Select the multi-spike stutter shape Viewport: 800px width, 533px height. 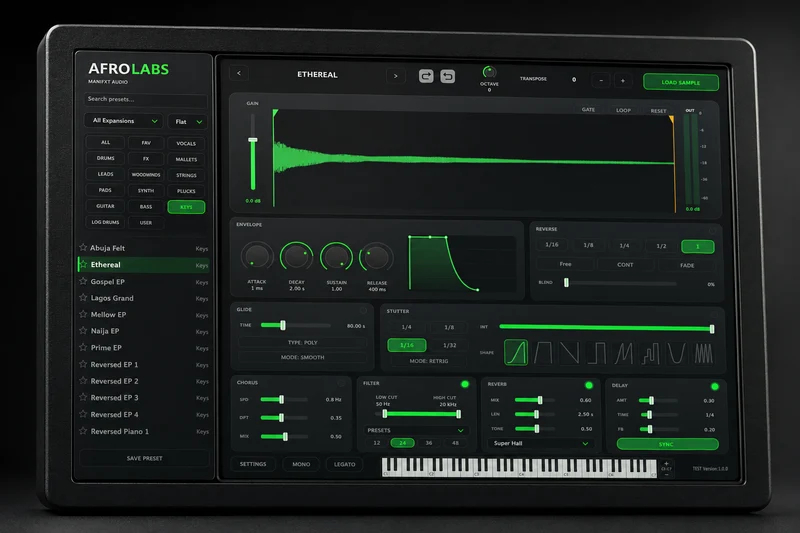coord(704,354)
